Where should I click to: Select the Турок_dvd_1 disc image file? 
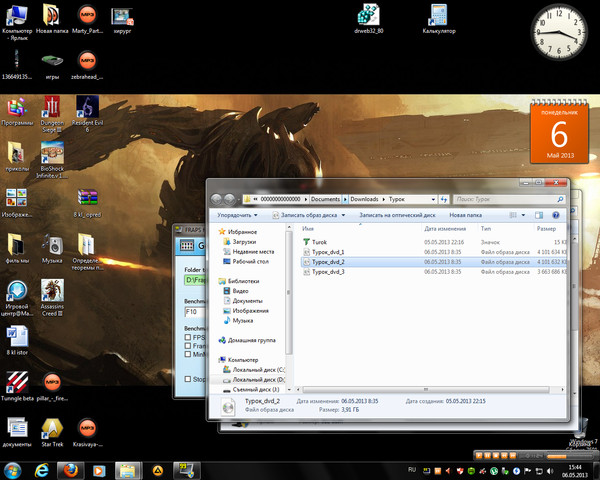(328, 252)
